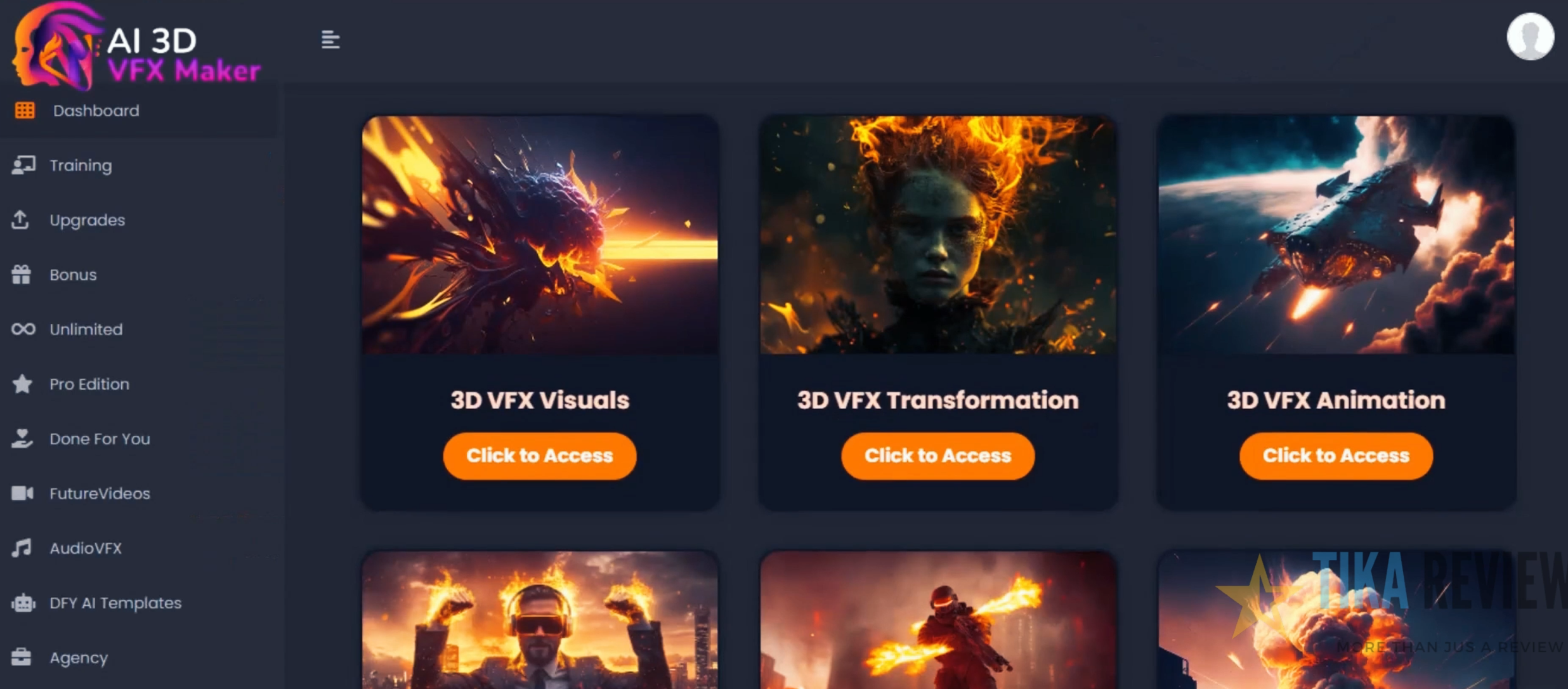Click to Access 3D VFX Animation
This screenshot has width=1568, height=689.
(x=1336, y=456)
